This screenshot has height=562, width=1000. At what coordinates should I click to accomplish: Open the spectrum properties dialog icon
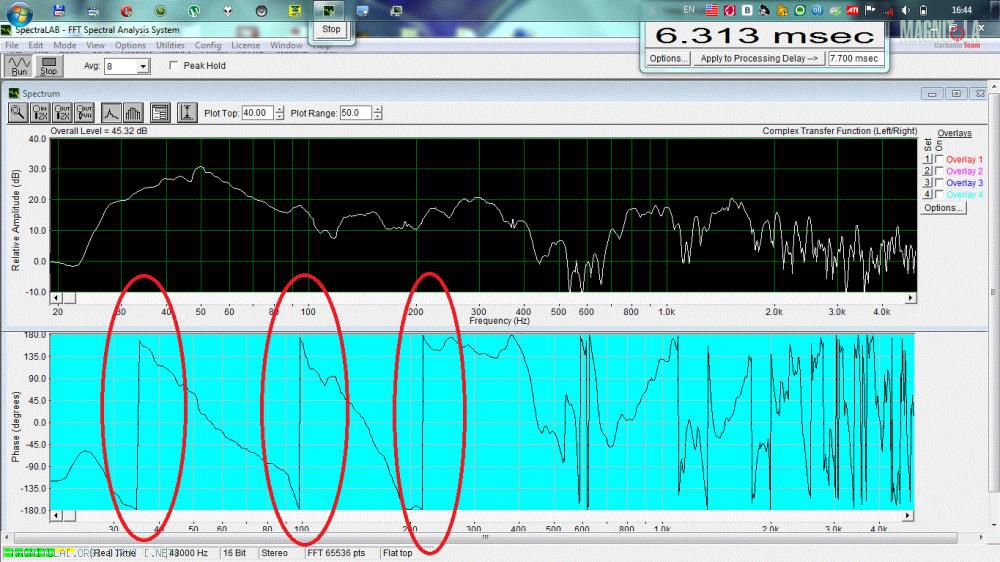(160, 113)
